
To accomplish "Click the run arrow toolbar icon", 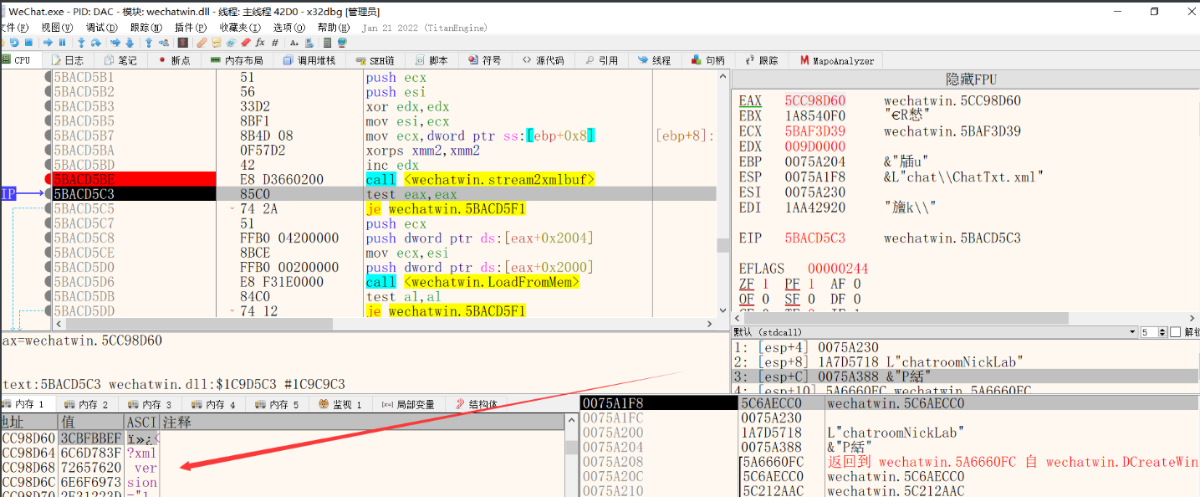I will pyautogui.click(x=48, y=43).
